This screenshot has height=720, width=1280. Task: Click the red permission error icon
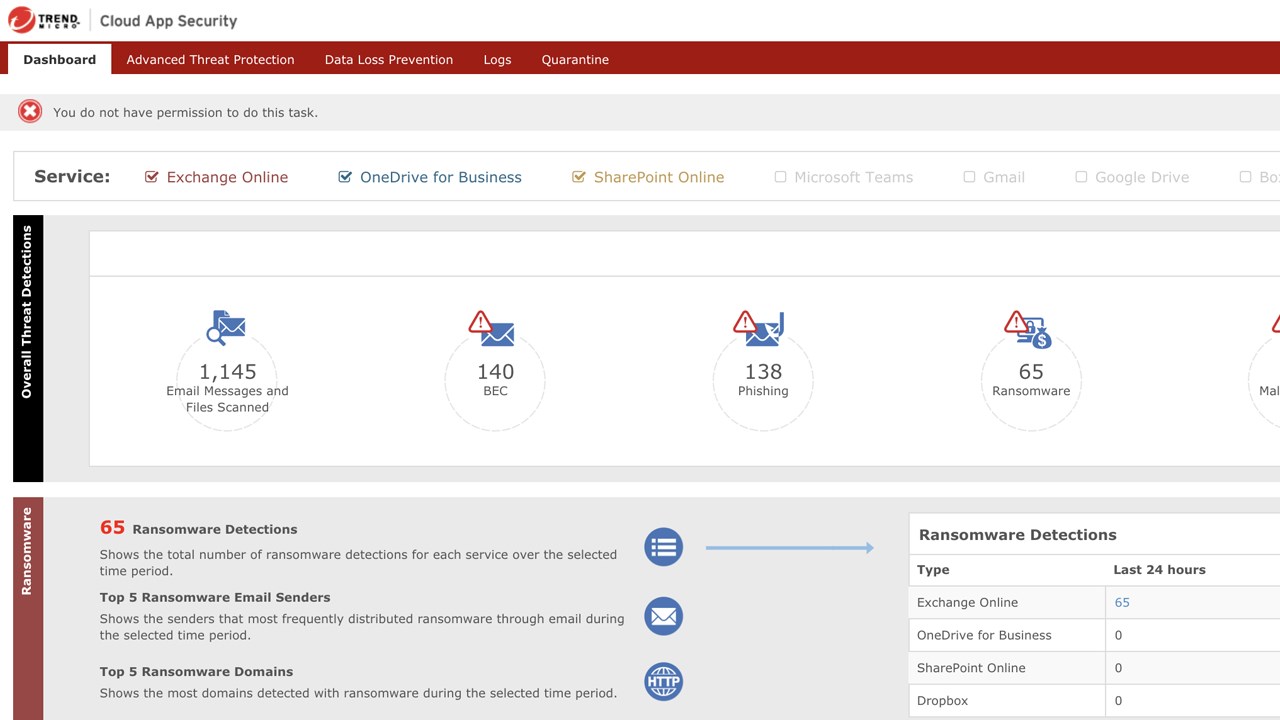pos(30,112)
